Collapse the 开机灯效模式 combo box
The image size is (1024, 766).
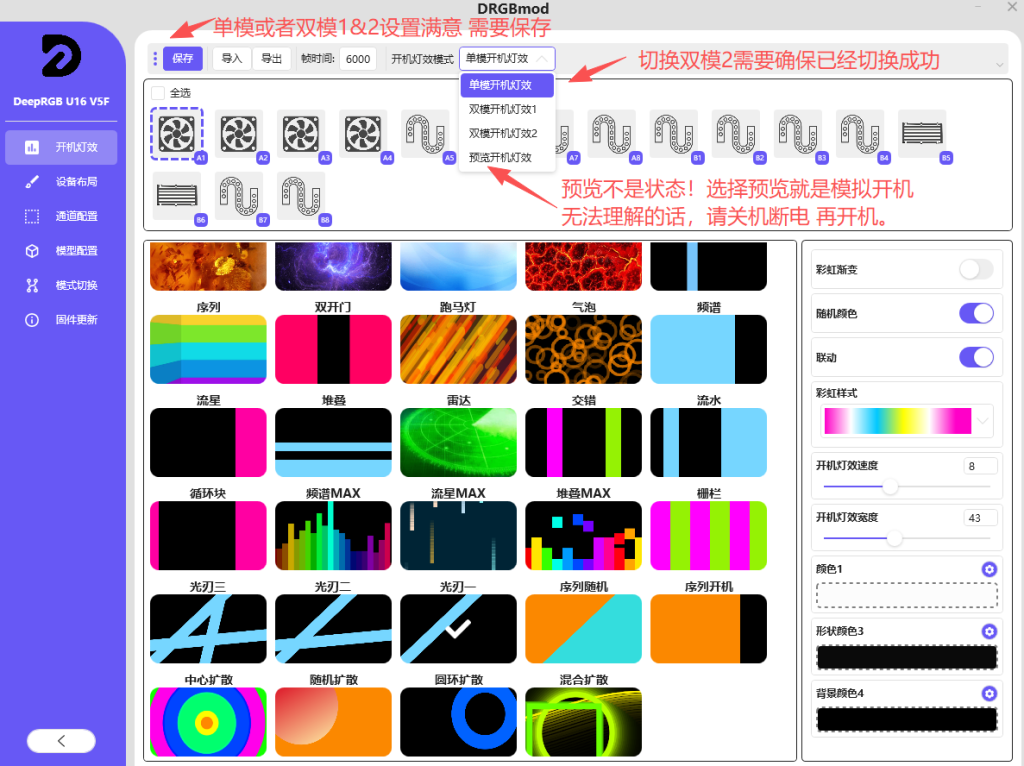(x=507, y=59)
